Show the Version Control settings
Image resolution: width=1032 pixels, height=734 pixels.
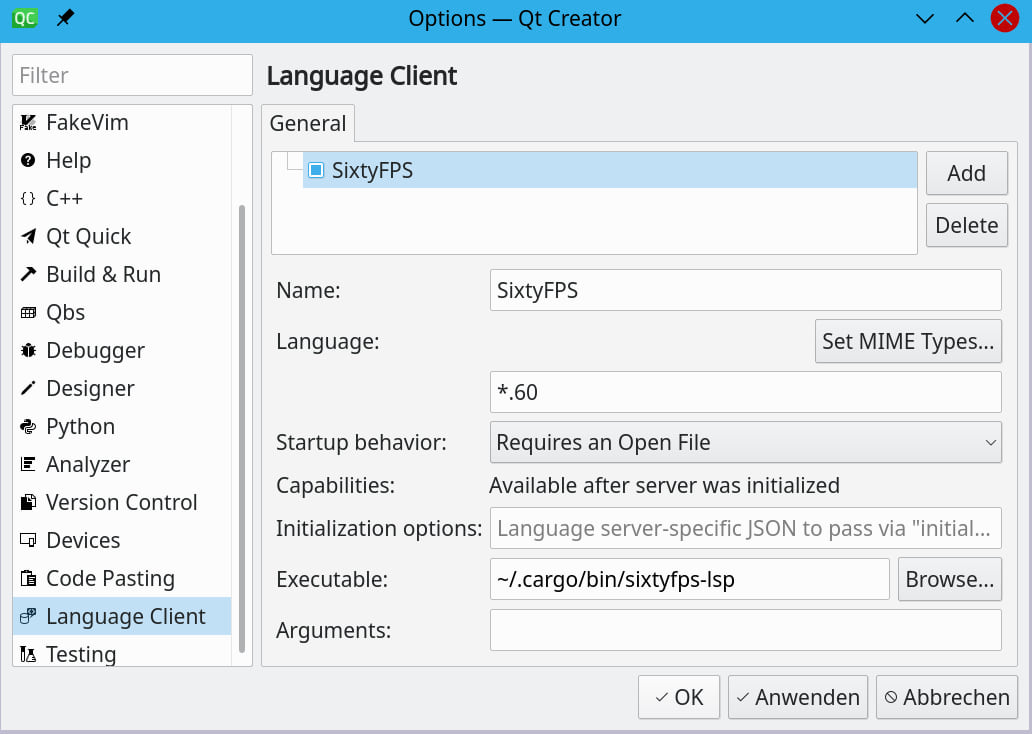[121, 502]
